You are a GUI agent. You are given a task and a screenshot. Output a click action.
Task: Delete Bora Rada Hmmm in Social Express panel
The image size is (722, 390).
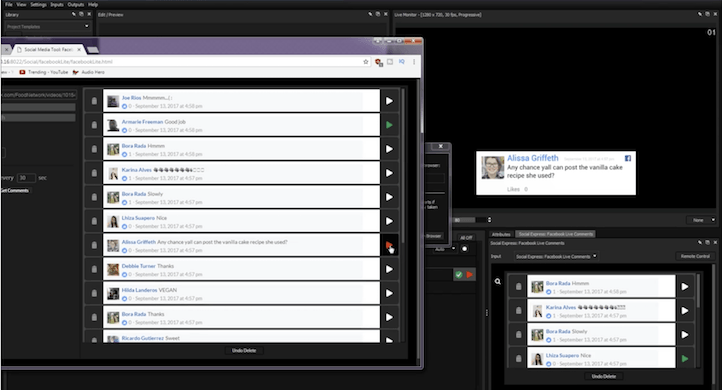coord(518,286)
